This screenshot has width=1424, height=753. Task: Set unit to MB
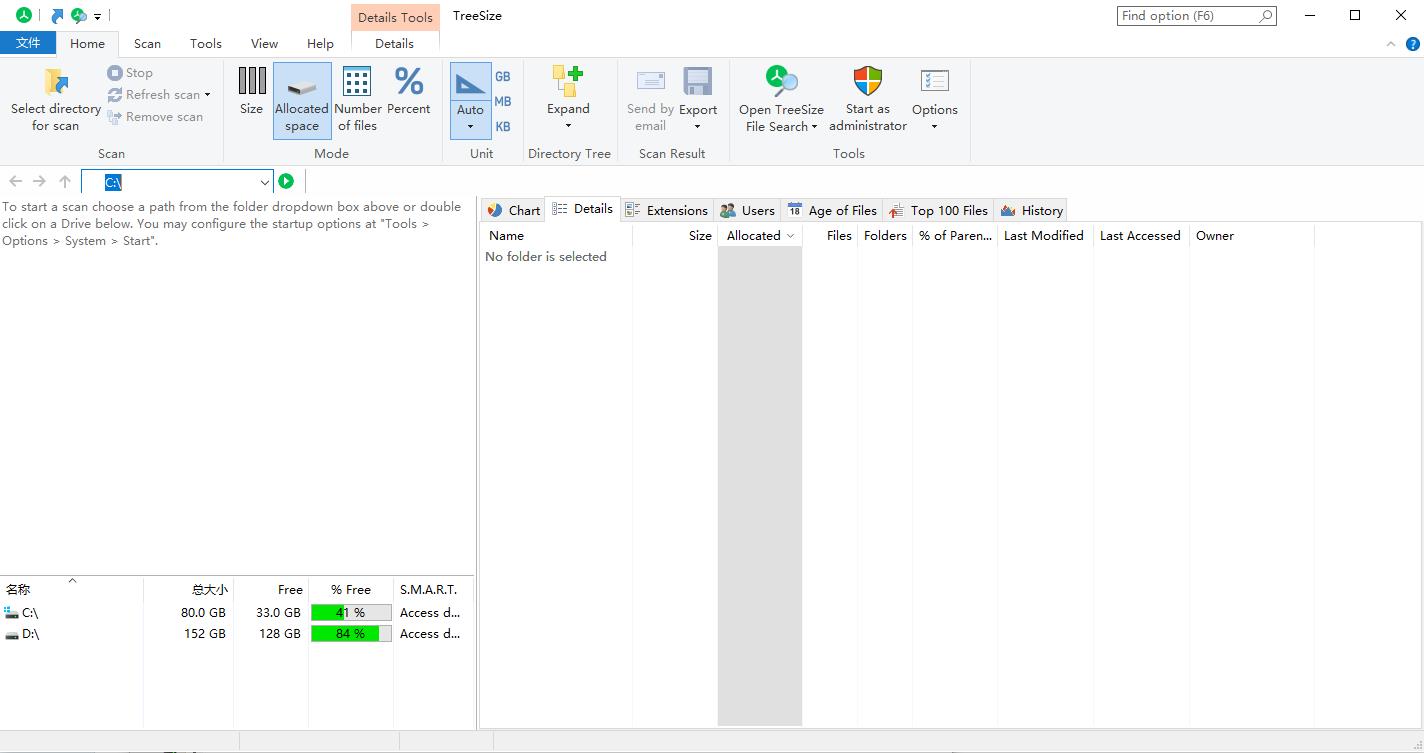point(503,102)
